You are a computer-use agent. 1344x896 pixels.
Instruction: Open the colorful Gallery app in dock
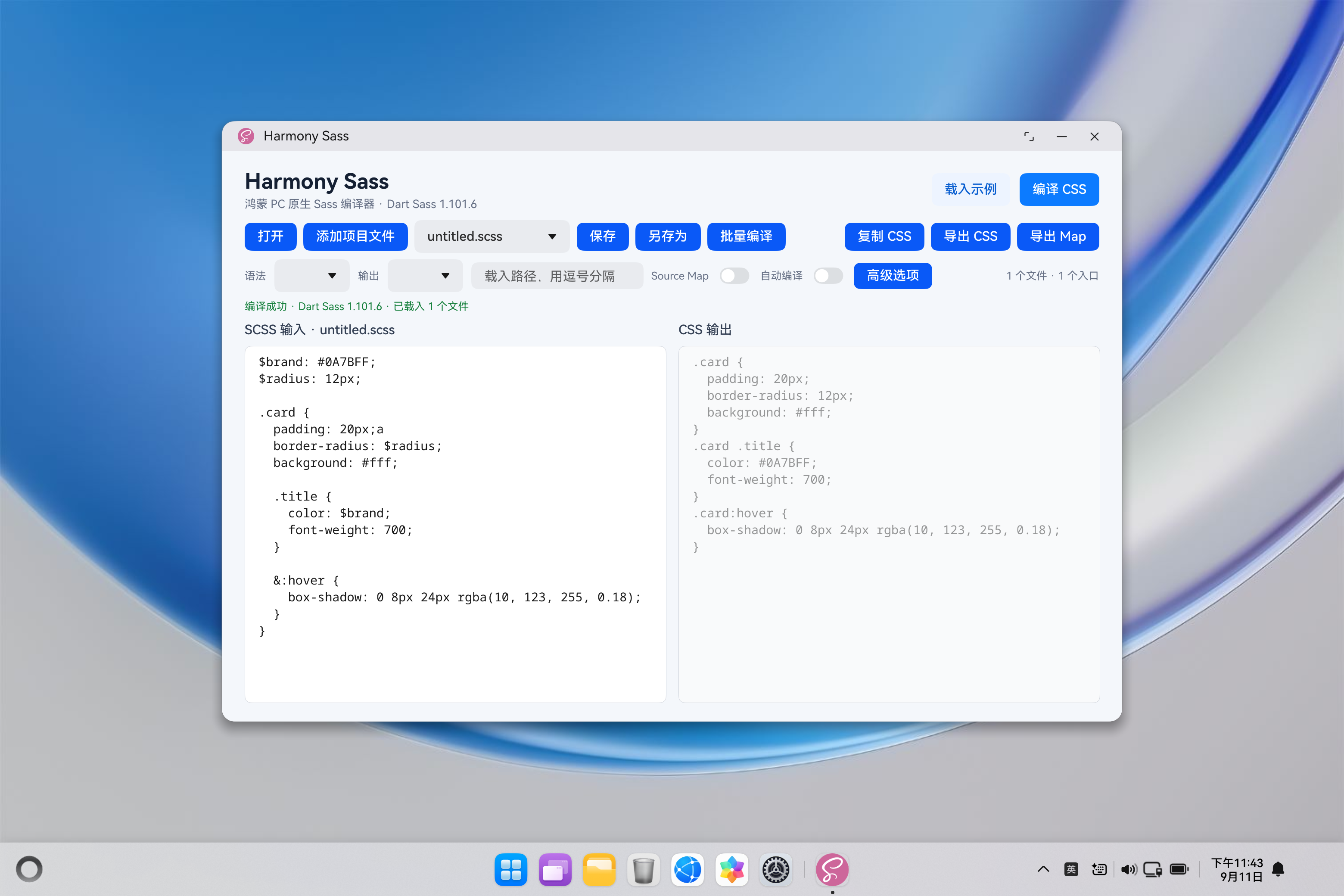pyautogui.click(x=731, y=870)
